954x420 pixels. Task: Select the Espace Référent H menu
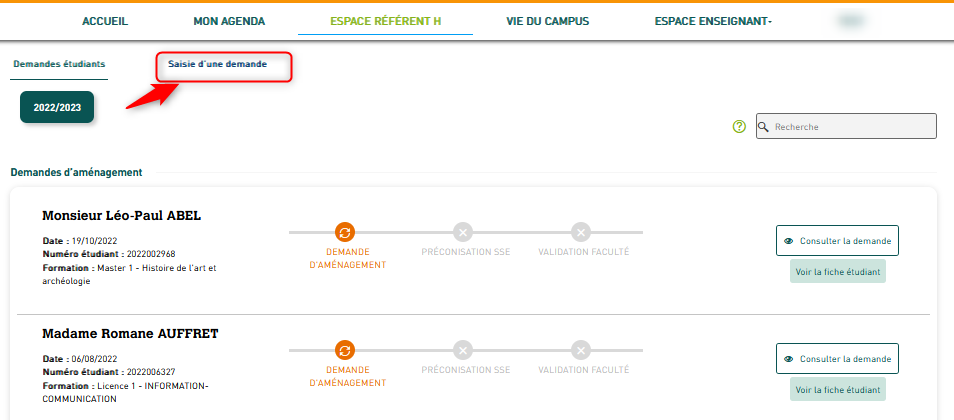(385, 20)
